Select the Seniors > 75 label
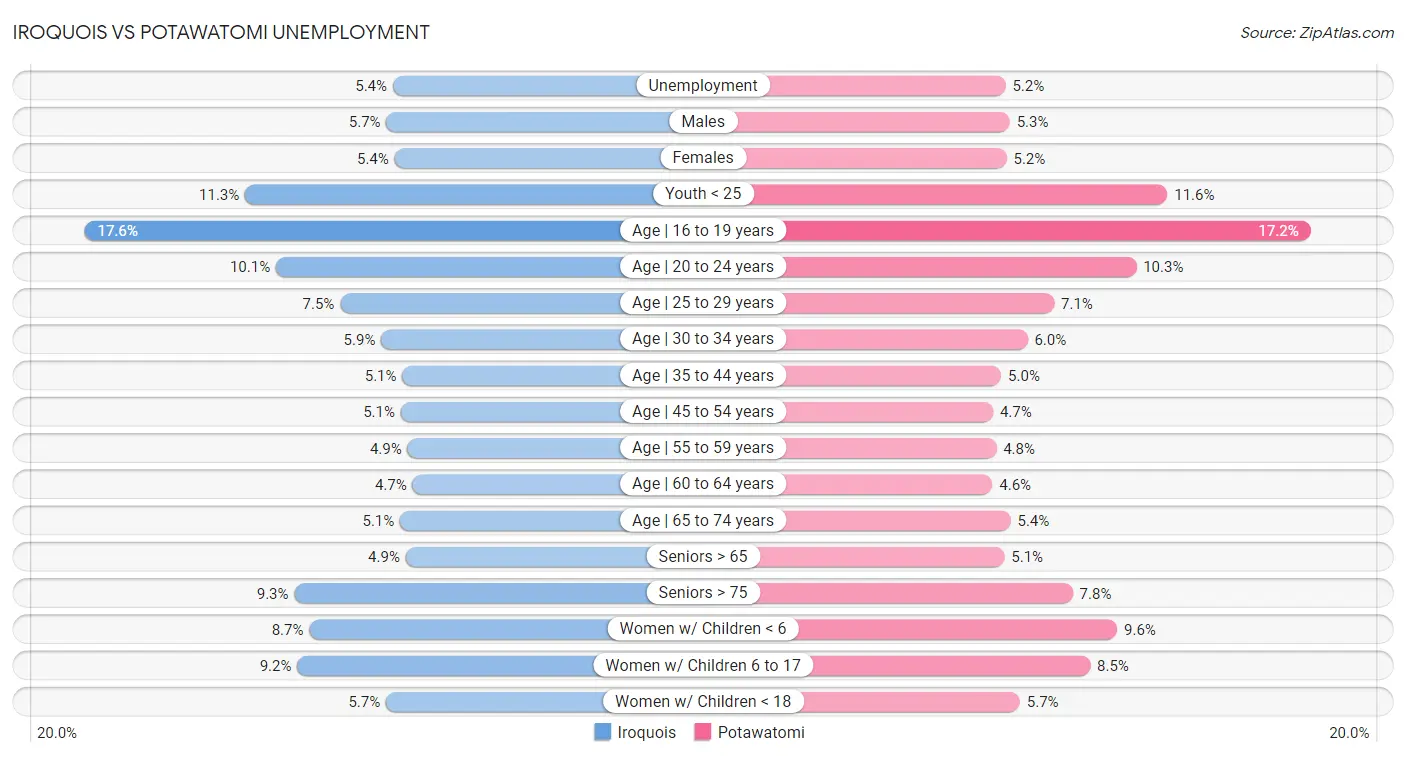1406x757 pixels. tap(703, 593)
